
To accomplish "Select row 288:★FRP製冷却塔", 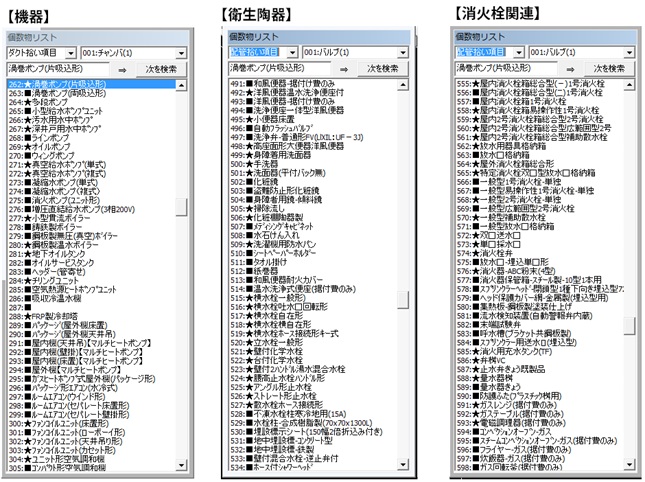I will pyautogui.click(x=91, y=317).
